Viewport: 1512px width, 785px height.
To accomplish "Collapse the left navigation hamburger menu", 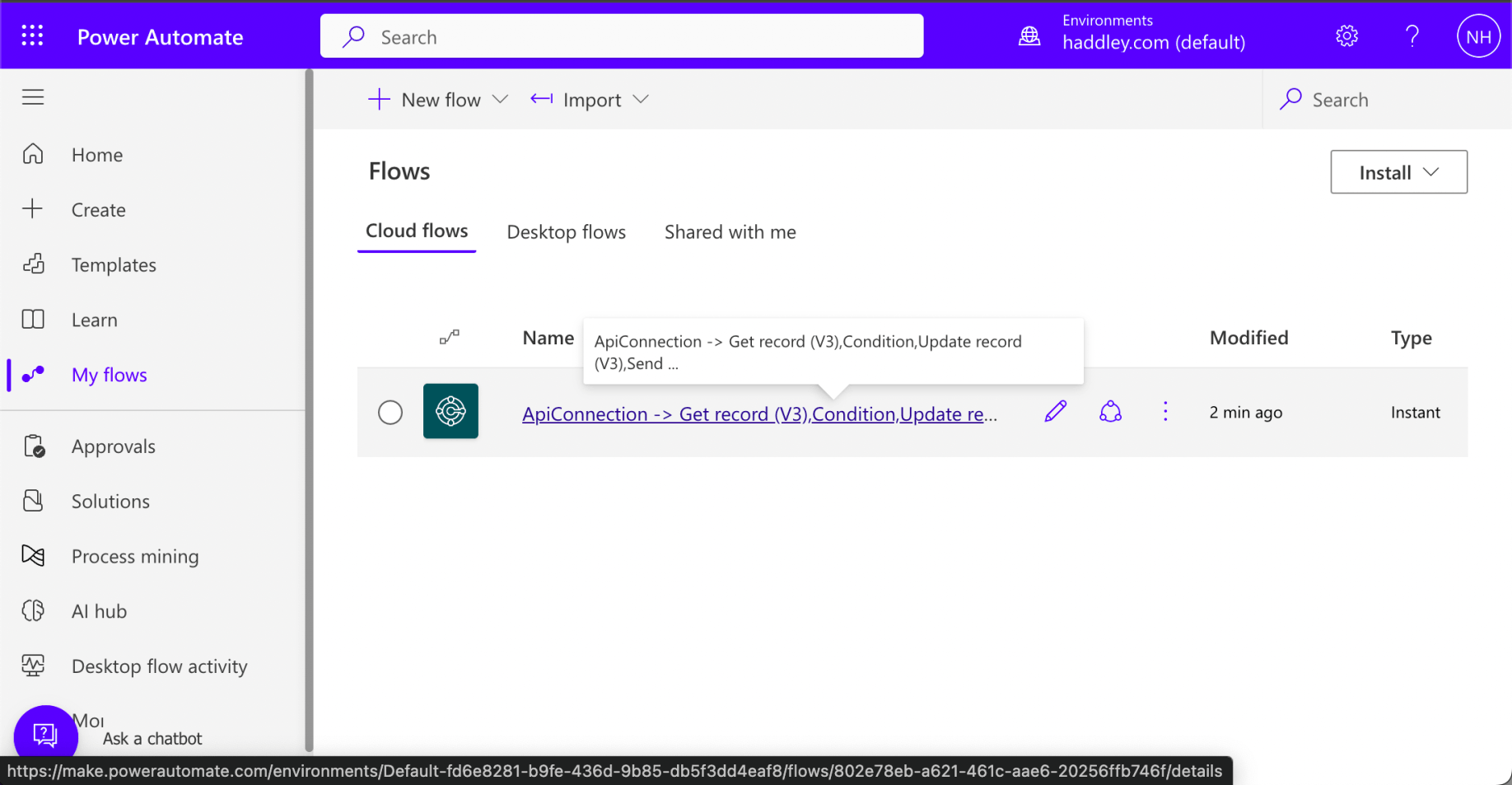I will point(33,97).
